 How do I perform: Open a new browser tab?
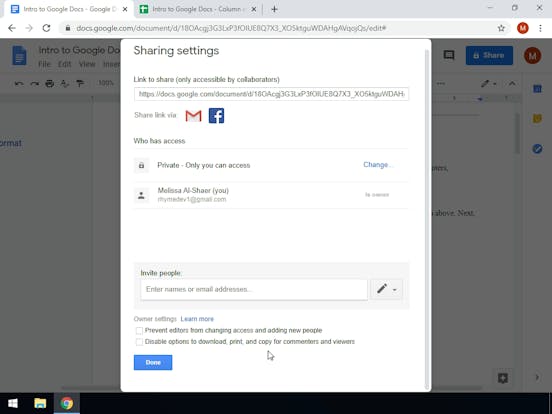(x=274, y=10)
